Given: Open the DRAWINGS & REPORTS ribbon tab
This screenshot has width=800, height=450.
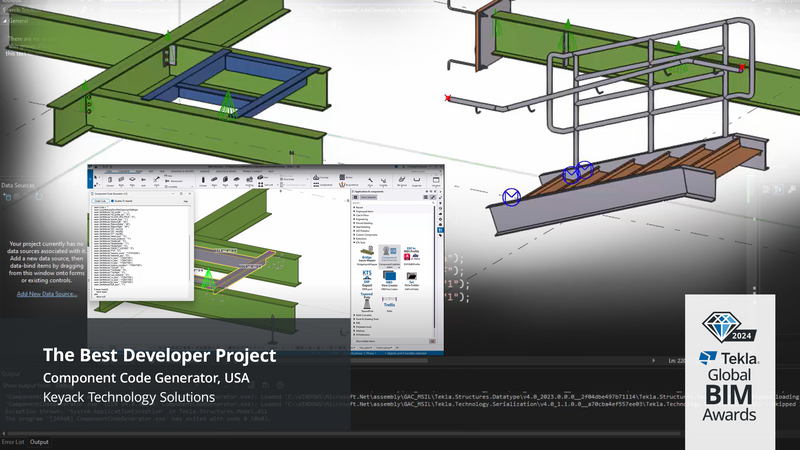Looking at the screenshot, I should [x=183, y=171].
